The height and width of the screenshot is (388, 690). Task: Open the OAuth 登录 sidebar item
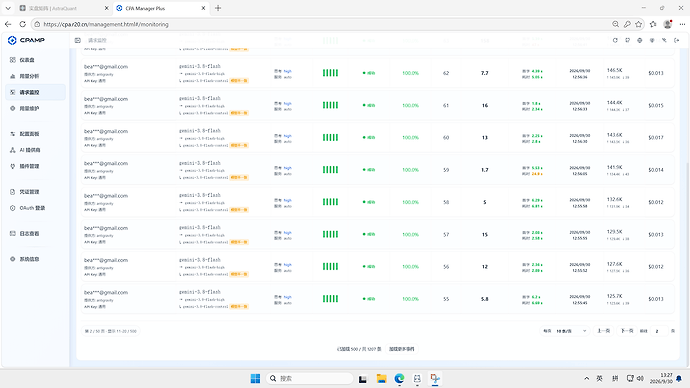35,208
